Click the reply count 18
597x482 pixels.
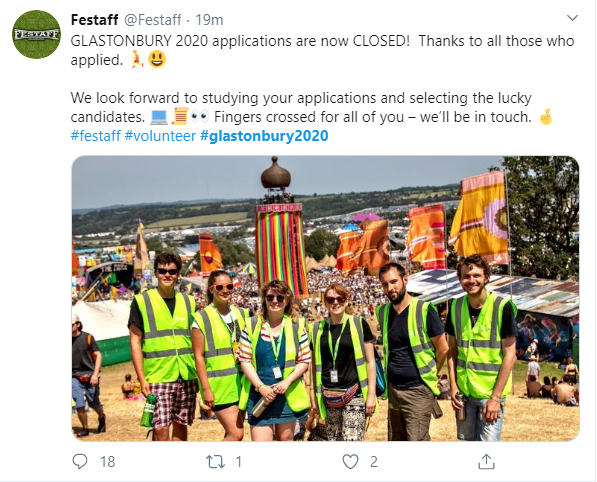108,462
